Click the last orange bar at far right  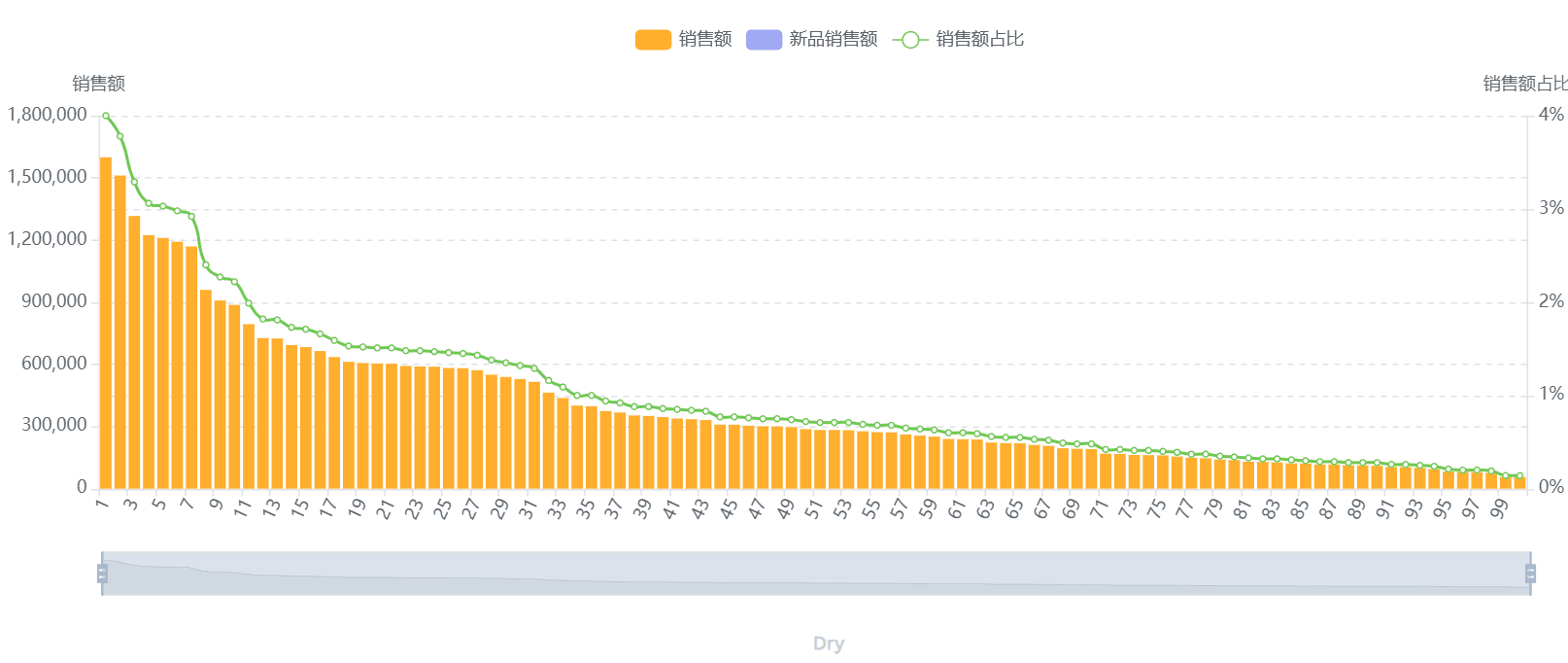pos(1519,482)
